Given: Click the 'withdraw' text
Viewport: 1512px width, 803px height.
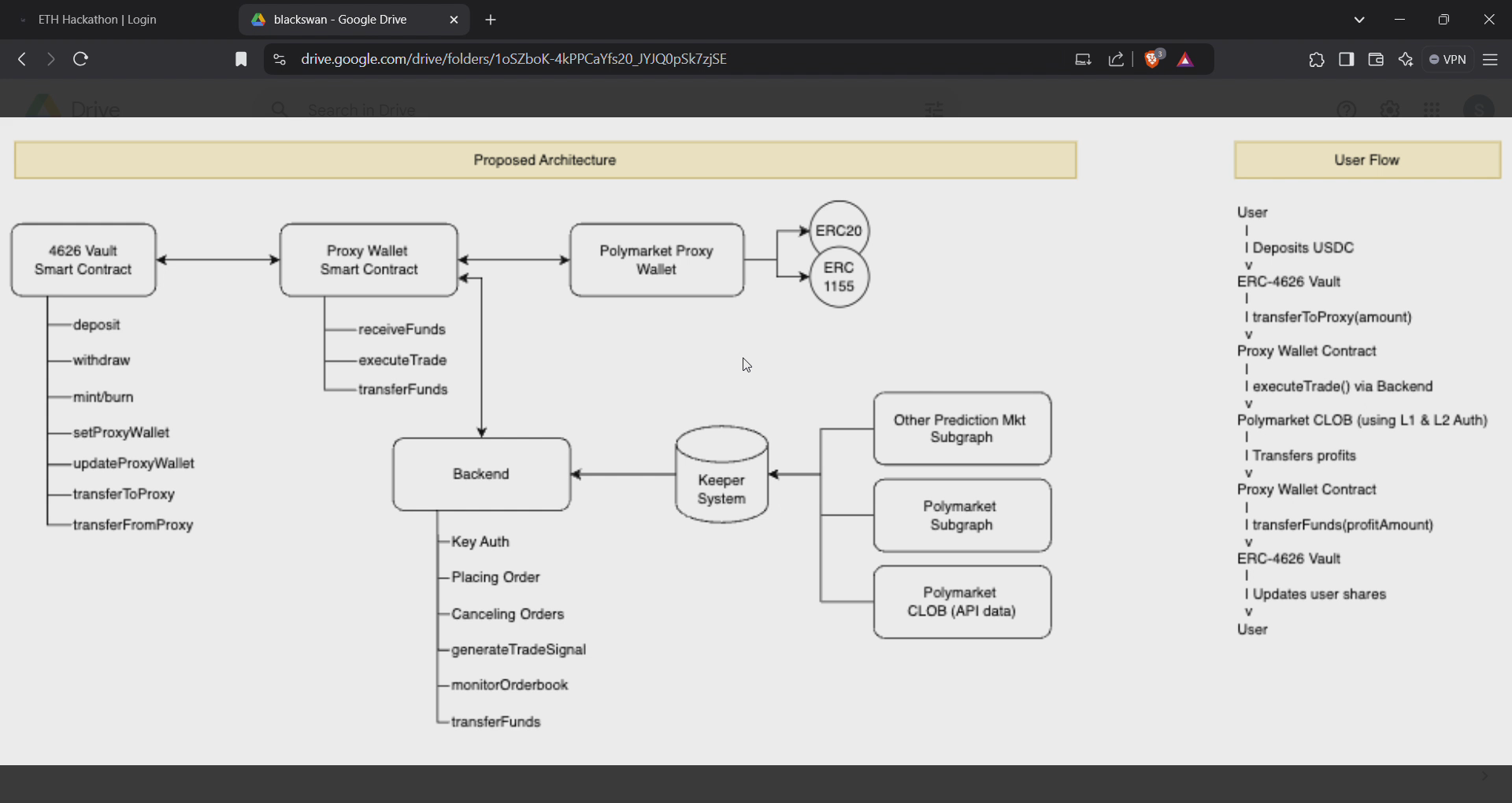Looking at the screenshot, I should point(102,361).
